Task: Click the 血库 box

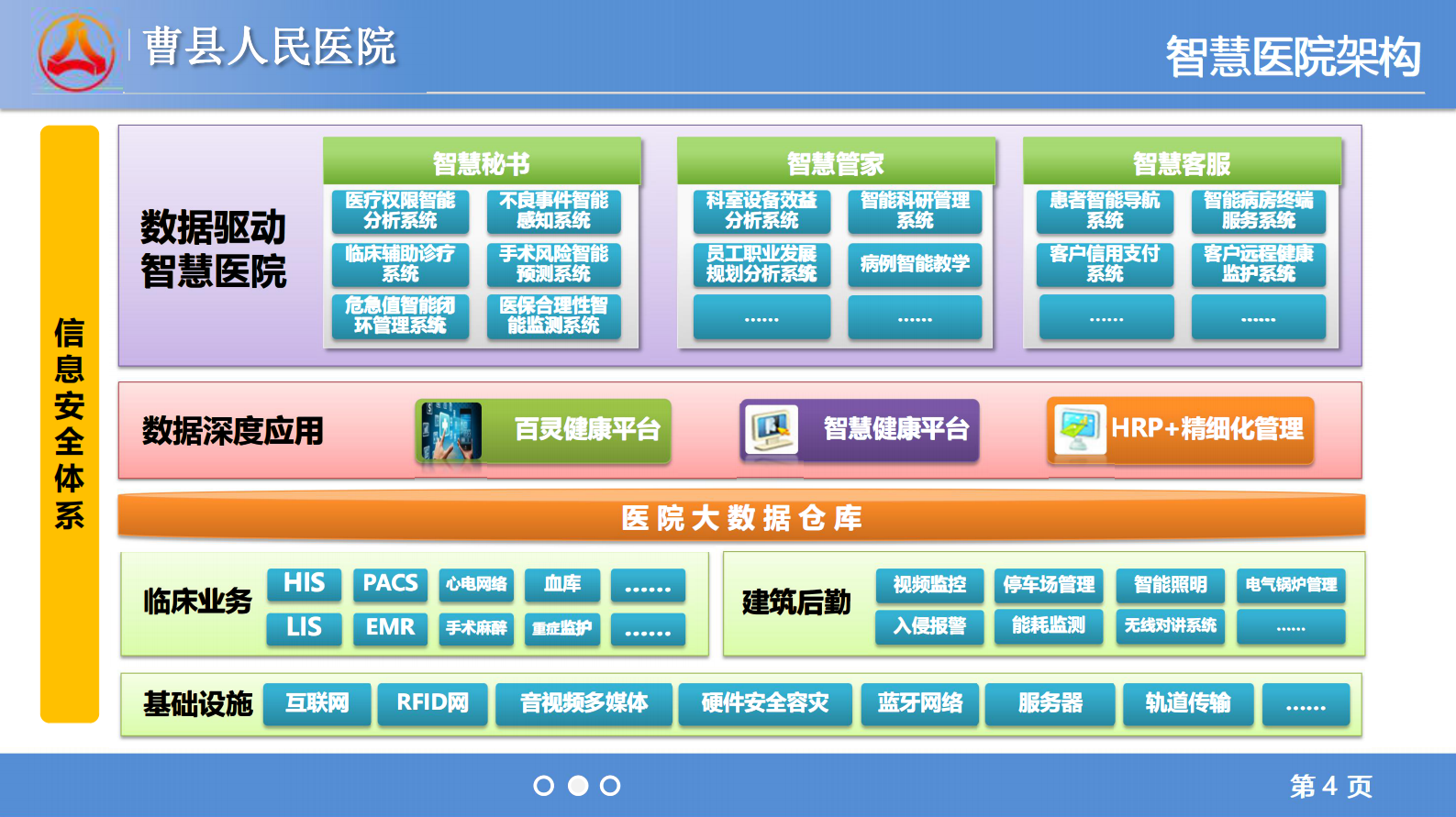Action: 562,584
